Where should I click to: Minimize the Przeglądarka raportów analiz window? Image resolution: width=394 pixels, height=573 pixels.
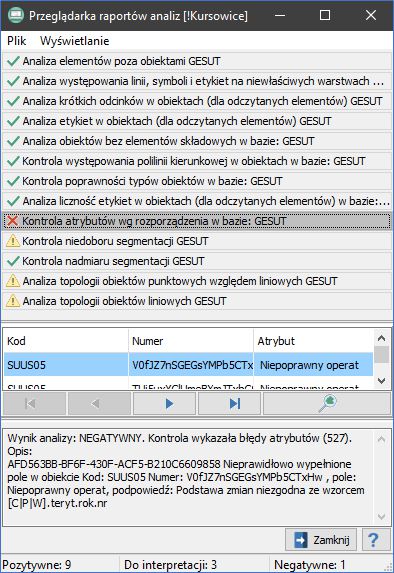280,15
